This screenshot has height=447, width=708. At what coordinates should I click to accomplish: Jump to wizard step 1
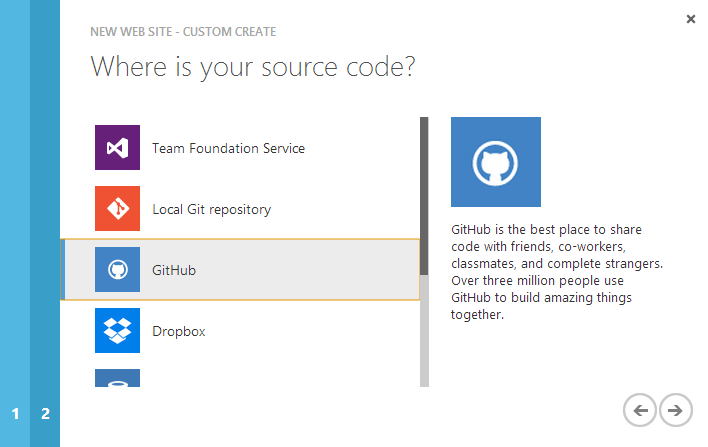[15, 413]
